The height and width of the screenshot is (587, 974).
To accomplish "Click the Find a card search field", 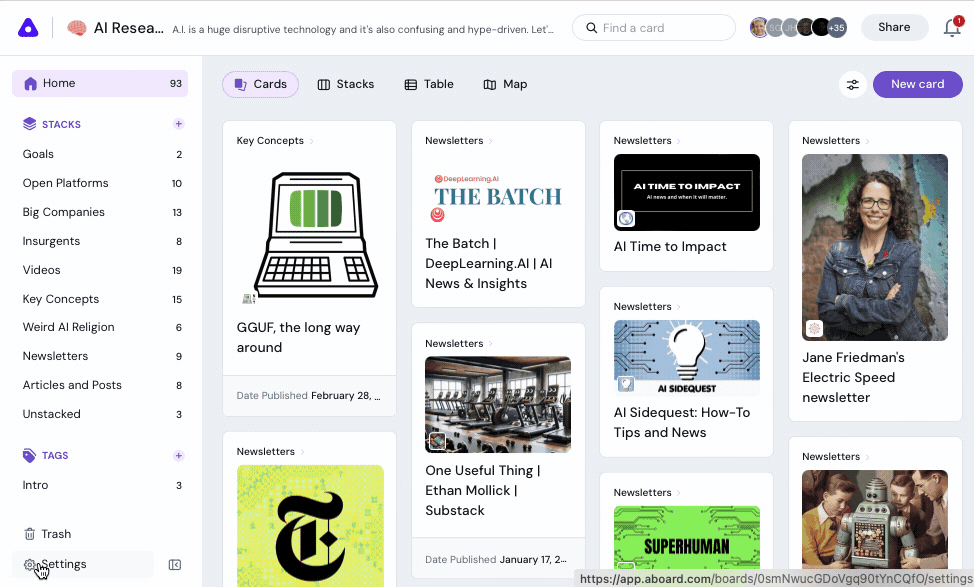I will (653, 28).
